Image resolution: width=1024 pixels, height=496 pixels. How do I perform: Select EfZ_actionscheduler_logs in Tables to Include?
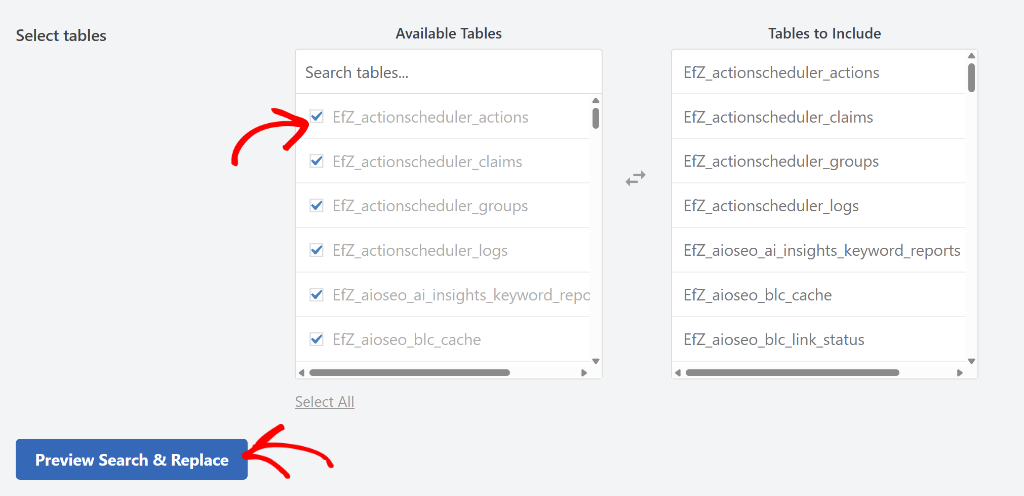tap(771, 206)
